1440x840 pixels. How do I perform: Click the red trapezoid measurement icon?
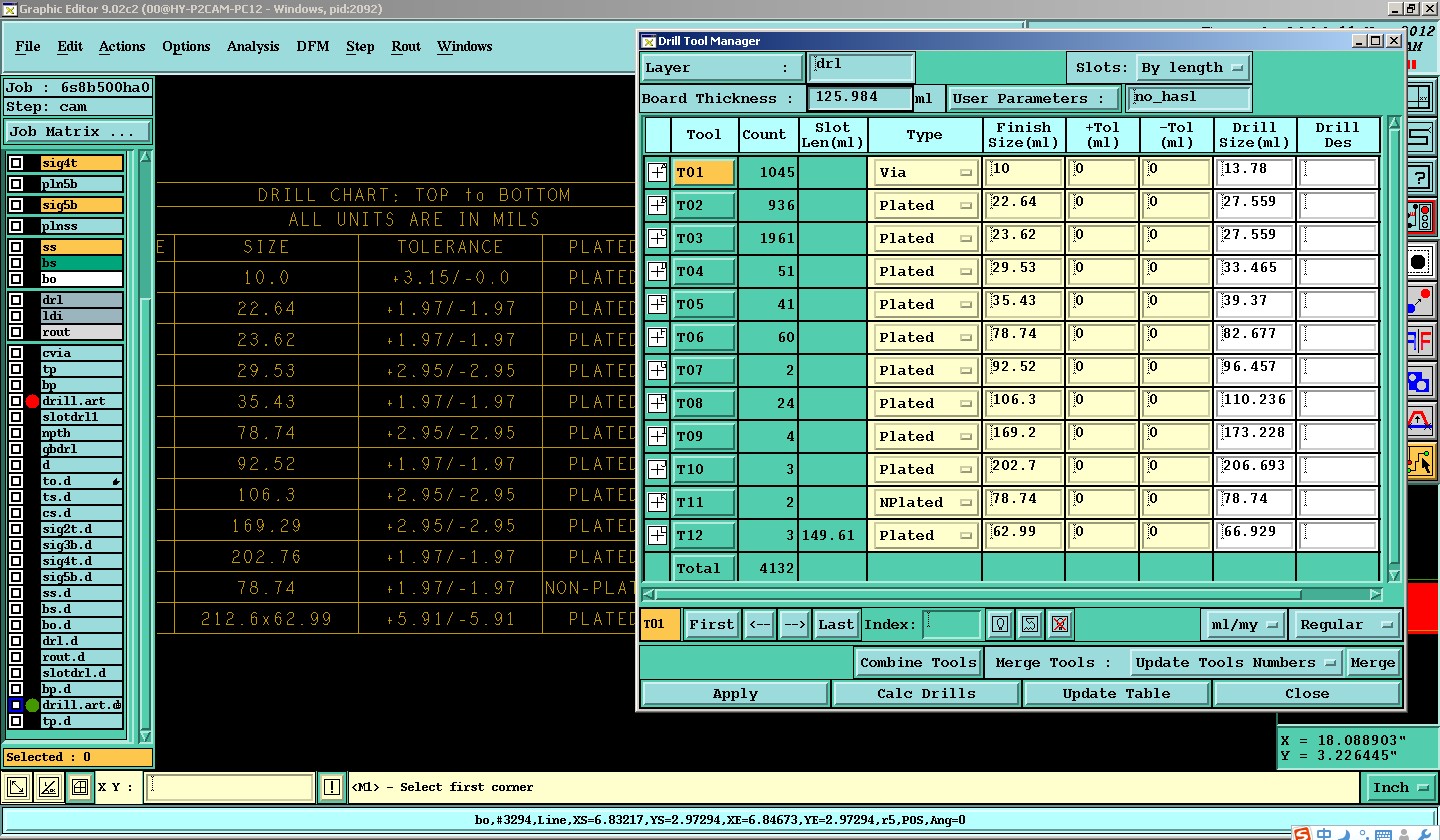(1420, 420)
